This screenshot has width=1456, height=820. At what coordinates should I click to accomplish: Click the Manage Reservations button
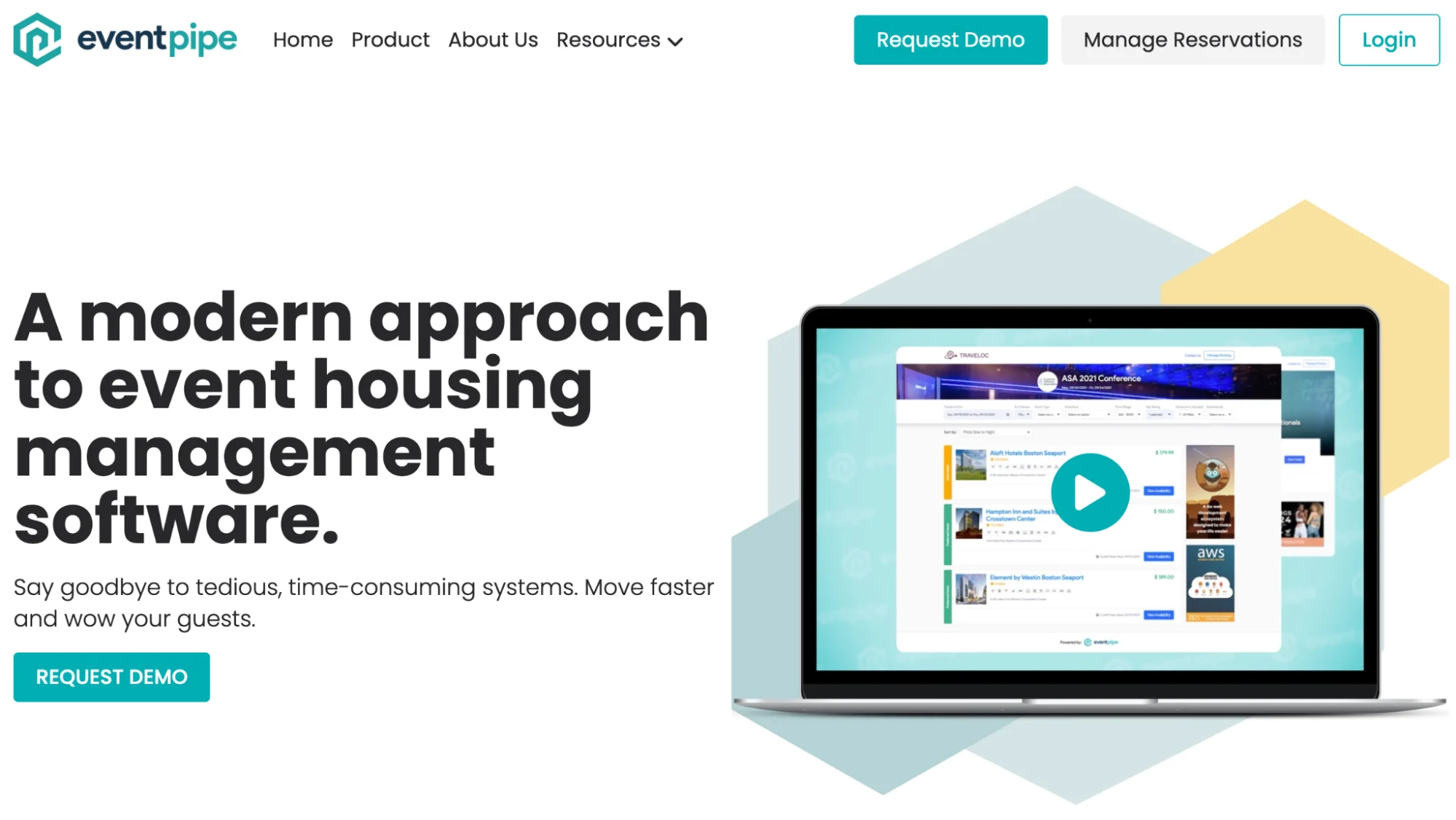point(1193,40)
